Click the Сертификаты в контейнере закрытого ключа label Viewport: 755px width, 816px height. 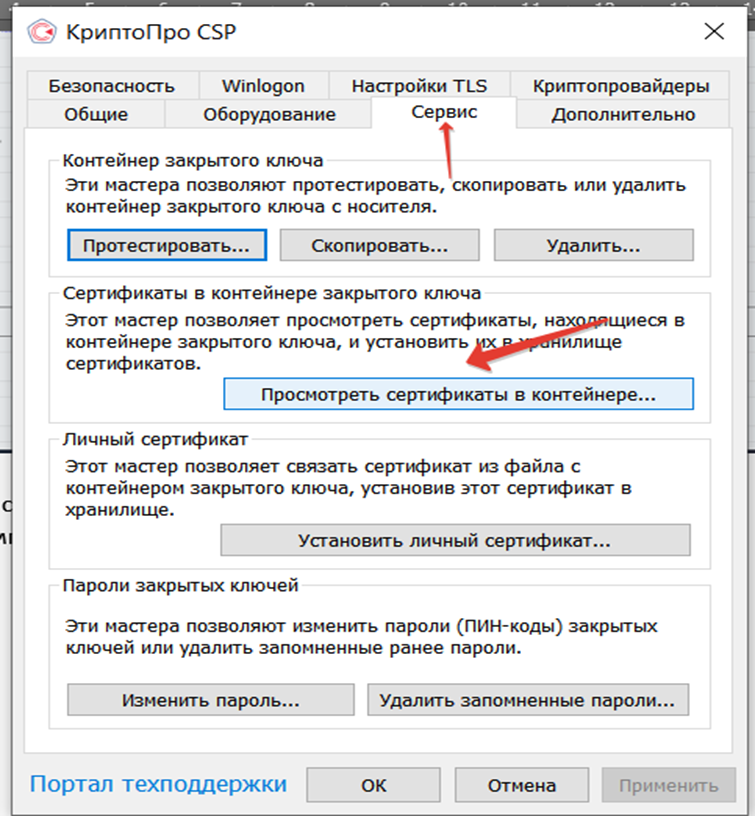(272, 294)
